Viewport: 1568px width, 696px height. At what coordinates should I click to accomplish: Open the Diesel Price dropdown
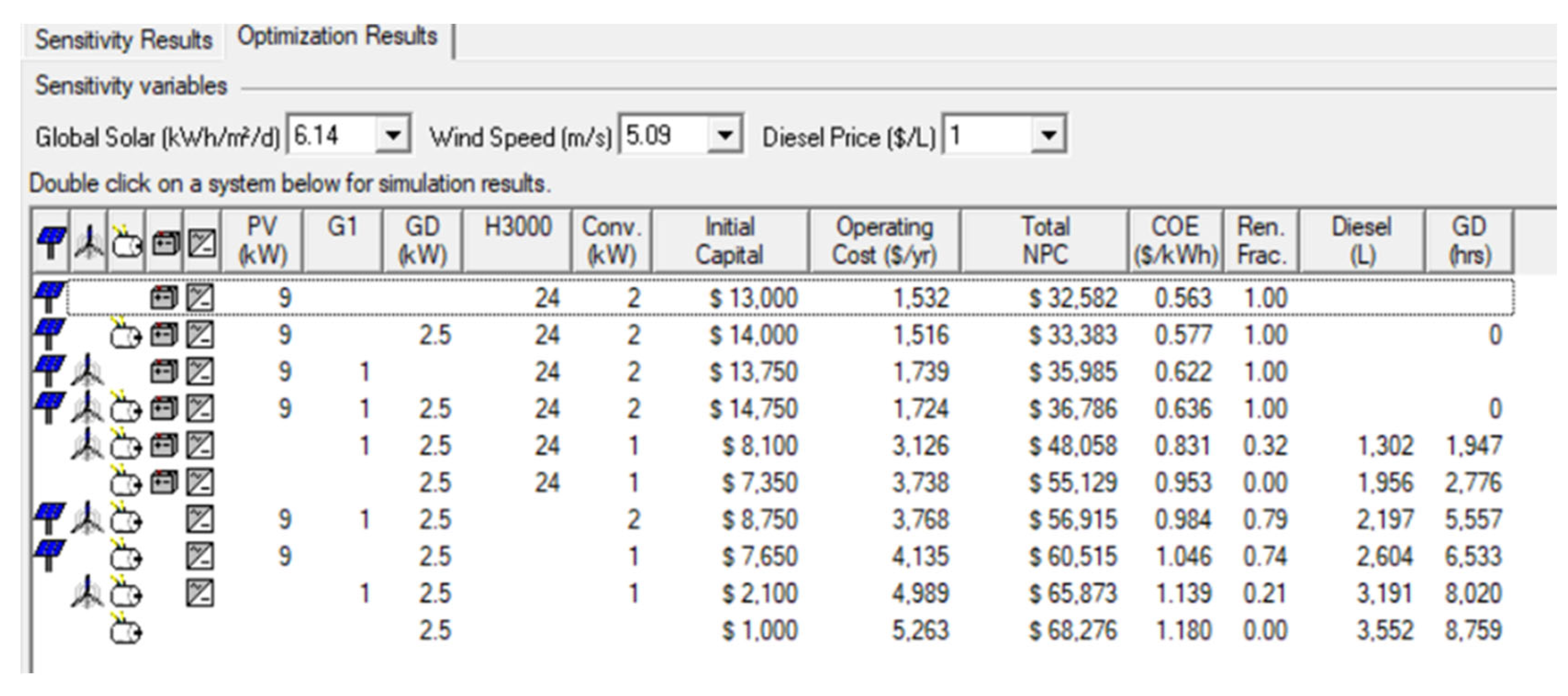click(1048, 135)
